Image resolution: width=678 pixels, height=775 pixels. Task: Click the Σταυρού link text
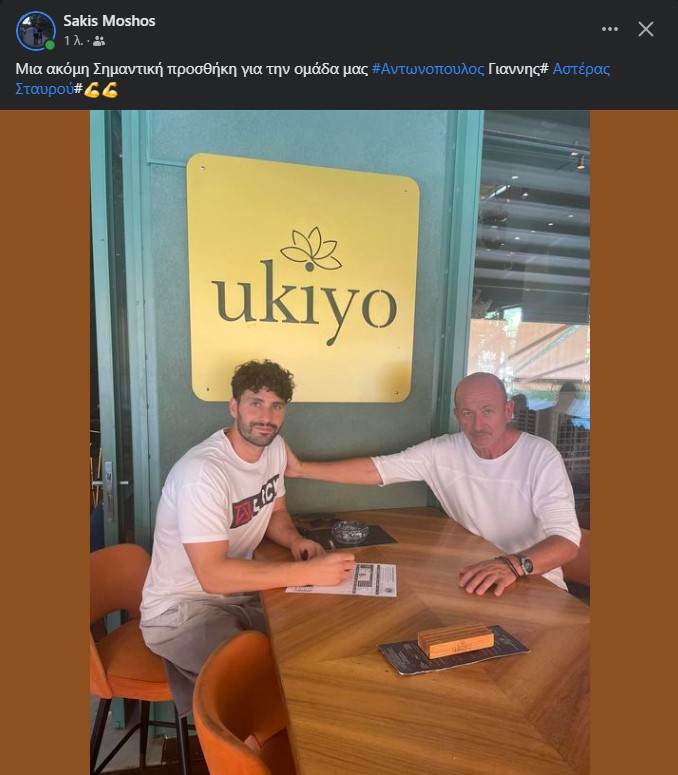[x=44, y=89]
